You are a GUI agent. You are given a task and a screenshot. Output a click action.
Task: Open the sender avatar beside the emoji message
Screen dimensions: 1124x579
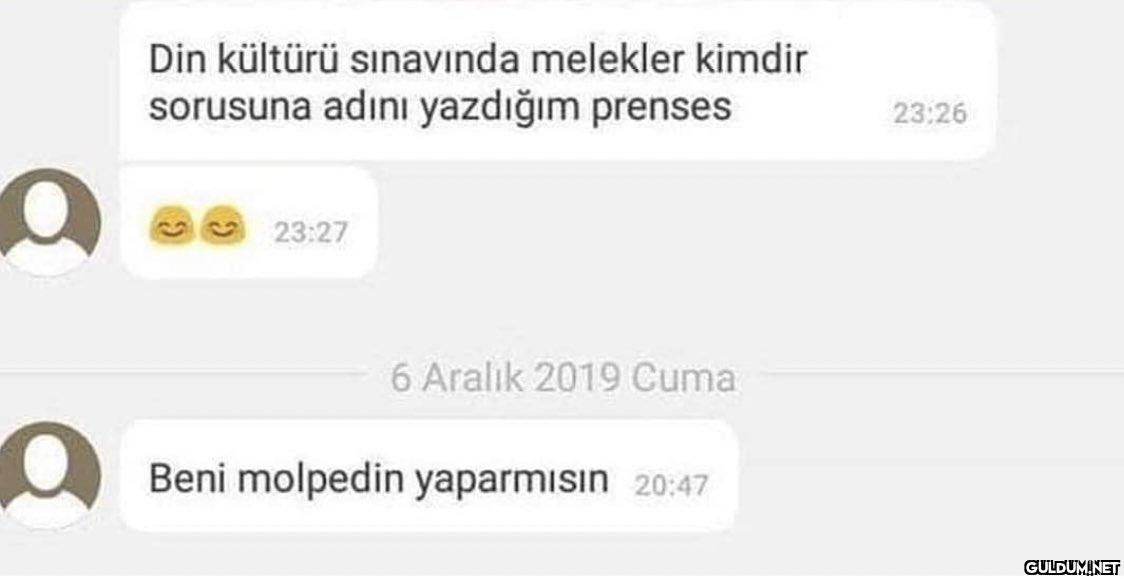(x=47, y=221)
